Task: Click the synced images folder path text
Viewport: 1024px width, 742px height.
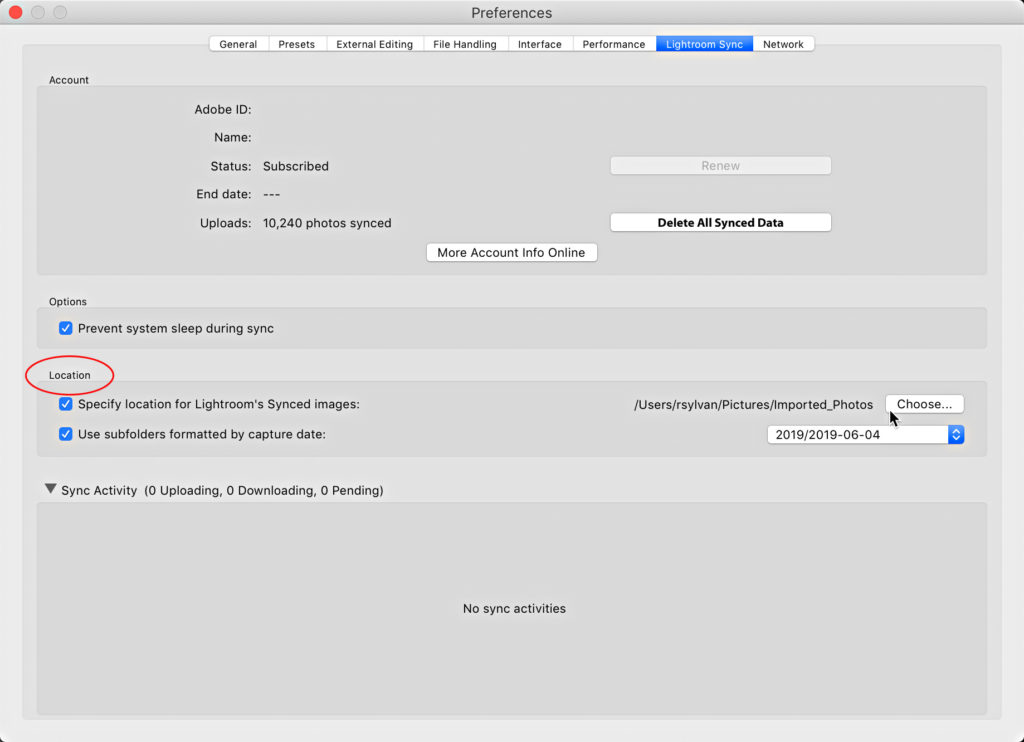Action: (753, 404)
